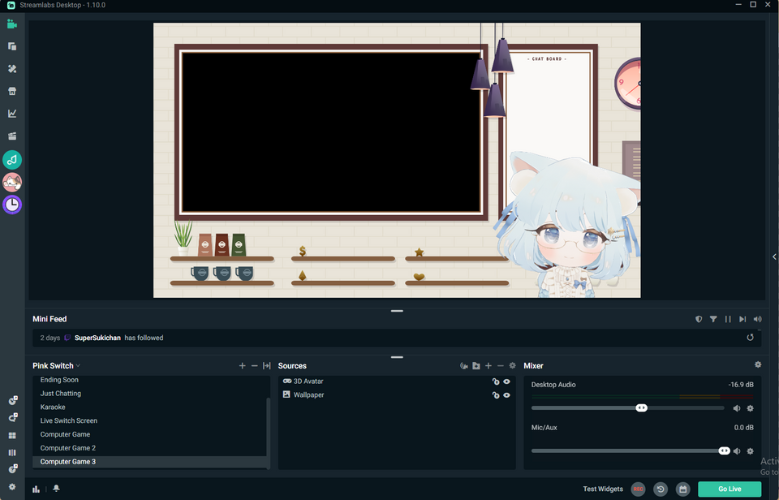This screenshot has height=500, width=779.
Task: Open the grid layout icon in the lower sidebar
Action: pyautogui.click(x=12, y=435)
